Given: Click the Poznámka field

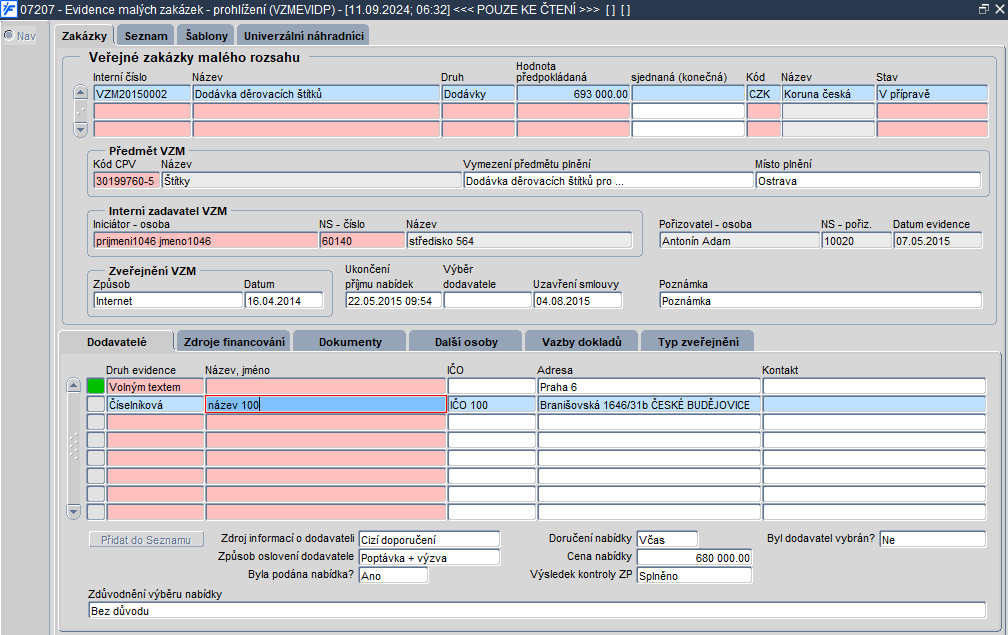Looking at the screenshot, I should [821, 301].
